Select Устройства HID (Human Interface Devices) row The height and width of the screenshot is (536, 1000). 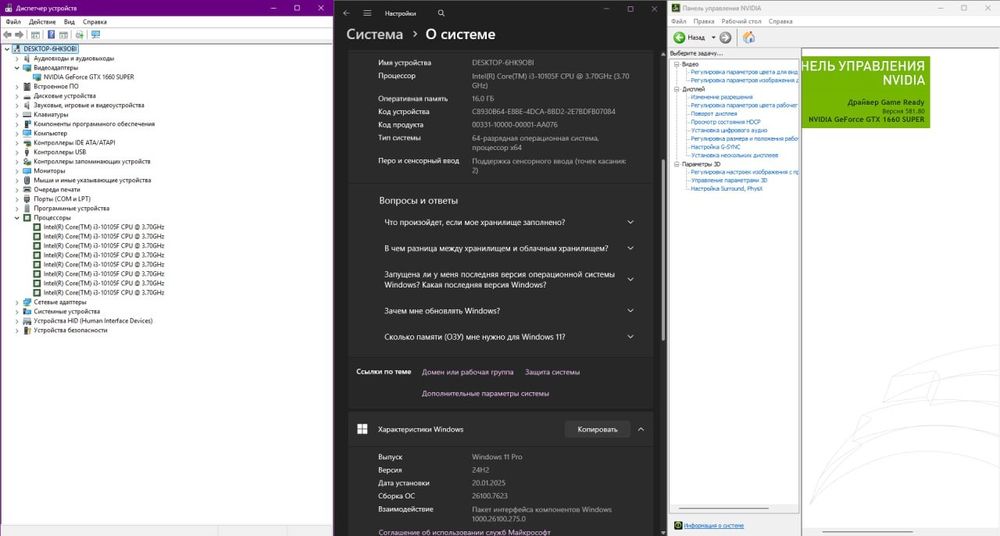[93, 321]
